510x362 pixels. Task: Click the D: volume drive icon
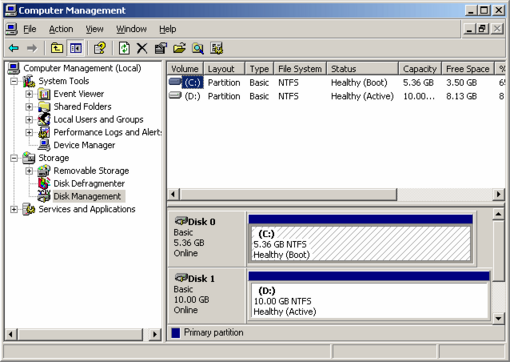click(175, 96)
